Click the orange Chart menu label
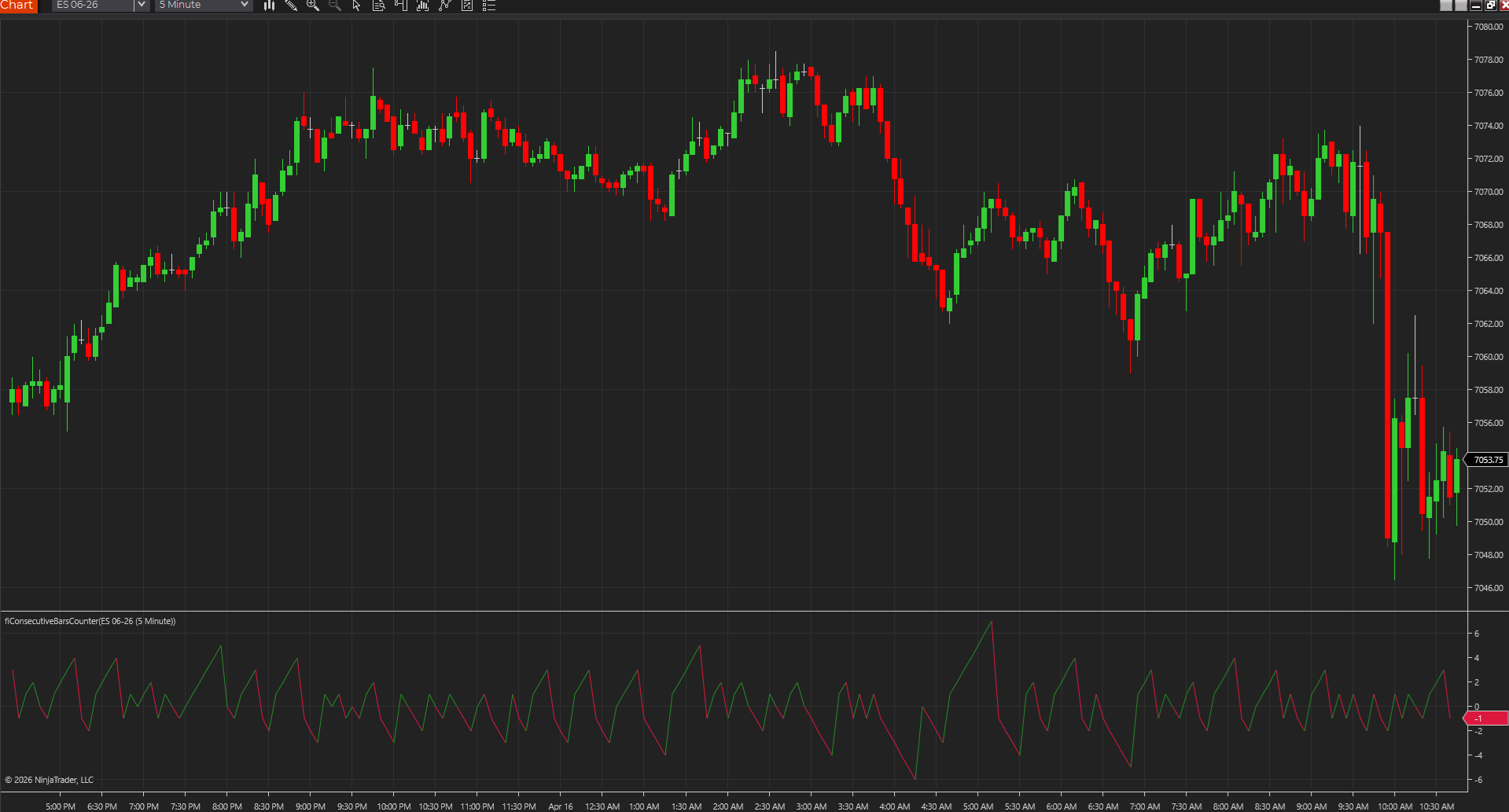This screenshot has width=1509, height=812. [x=17, y=6]
